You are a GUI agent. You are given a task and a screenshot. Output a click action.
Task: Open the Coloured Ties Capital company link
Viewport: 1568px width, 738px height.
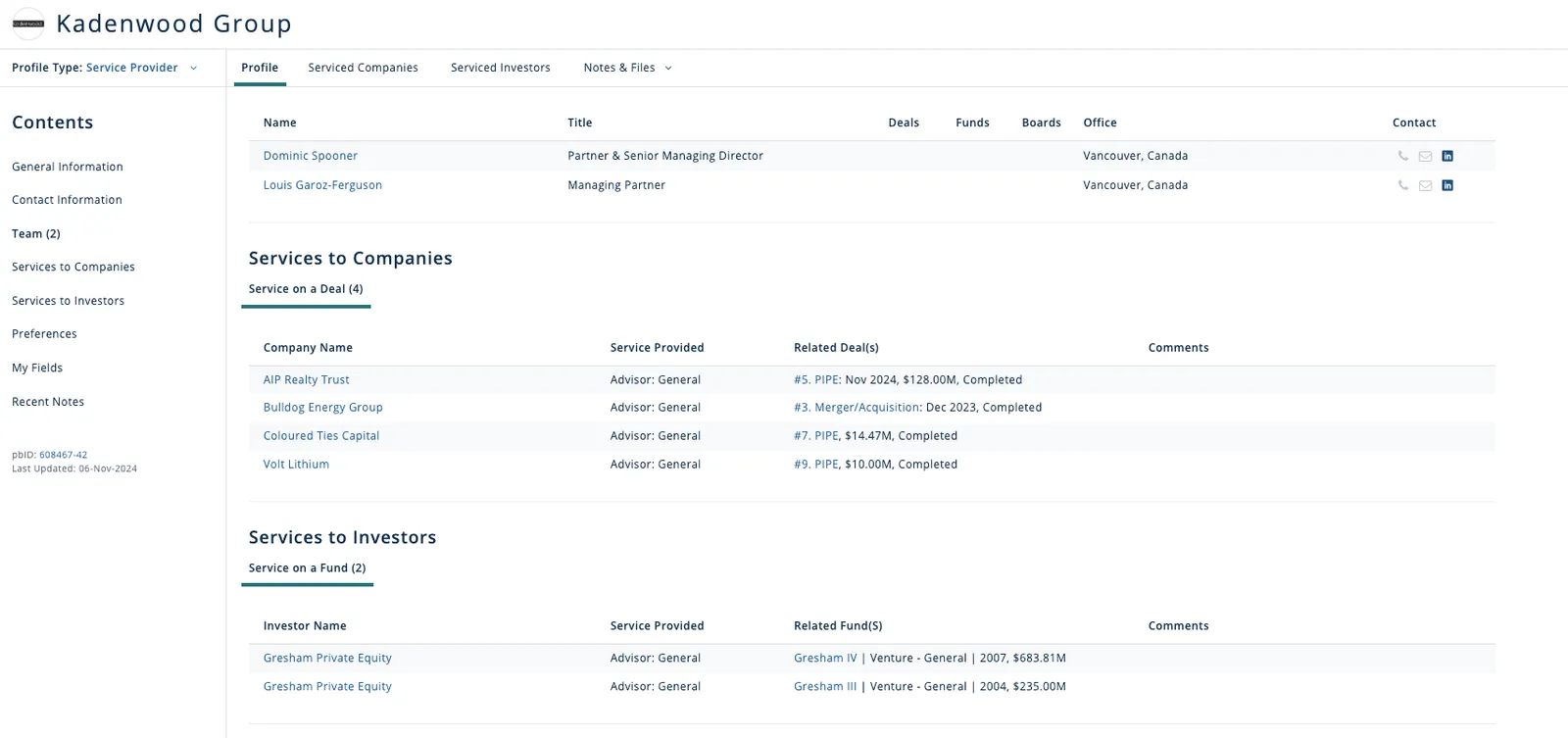coord(320,436)
